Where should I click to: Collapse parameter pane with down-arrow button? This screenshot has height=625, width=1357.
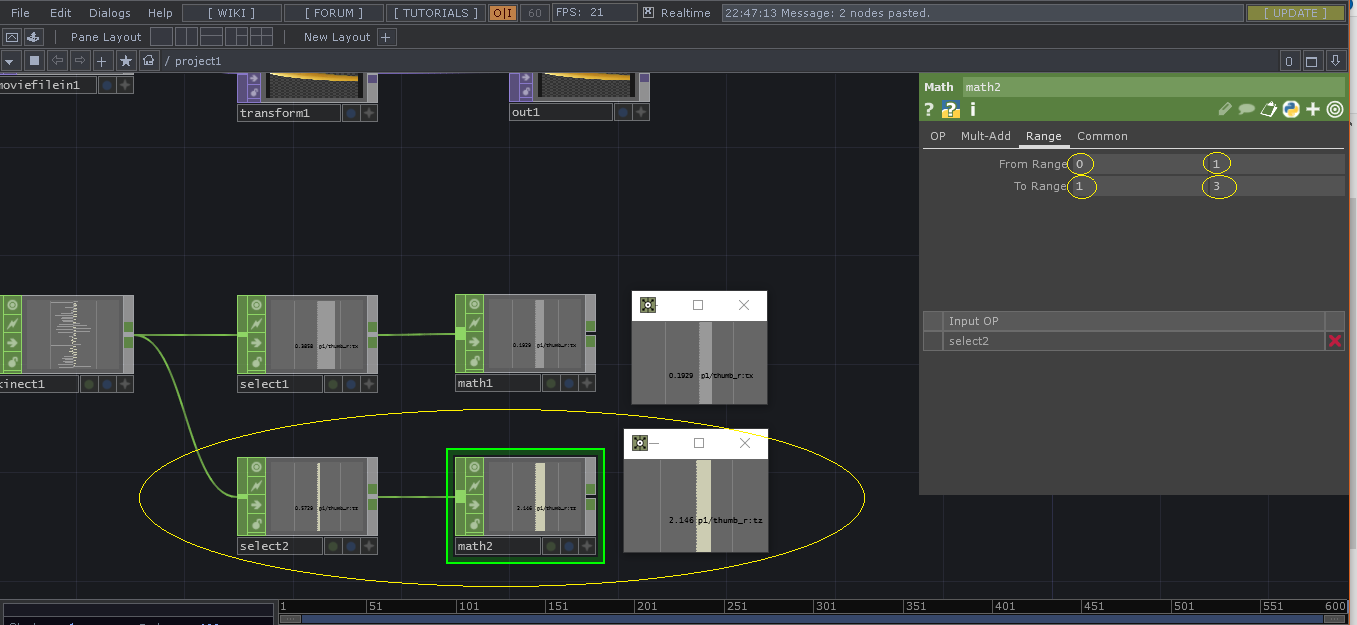pyautogui.click(x=1335, y=61)
